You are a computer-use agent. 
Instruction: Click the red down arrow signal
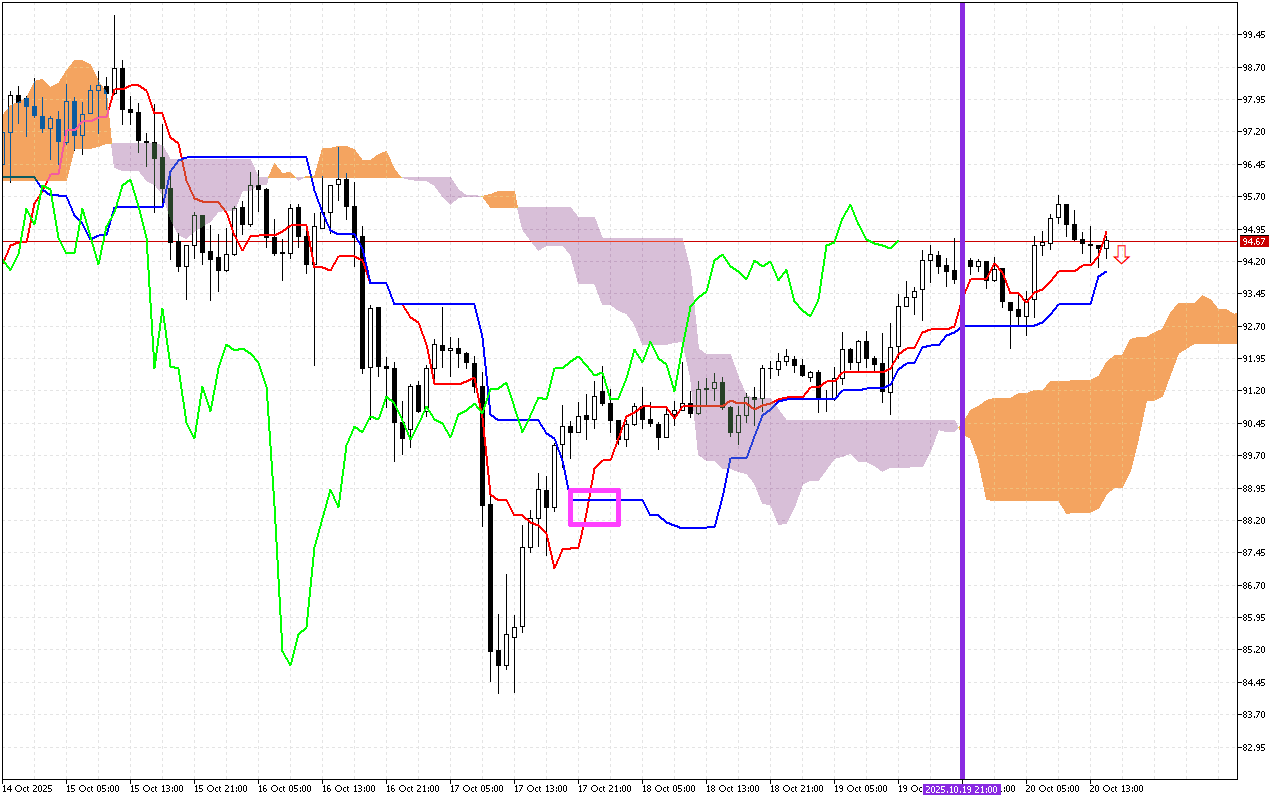[x=1122, y=254]
